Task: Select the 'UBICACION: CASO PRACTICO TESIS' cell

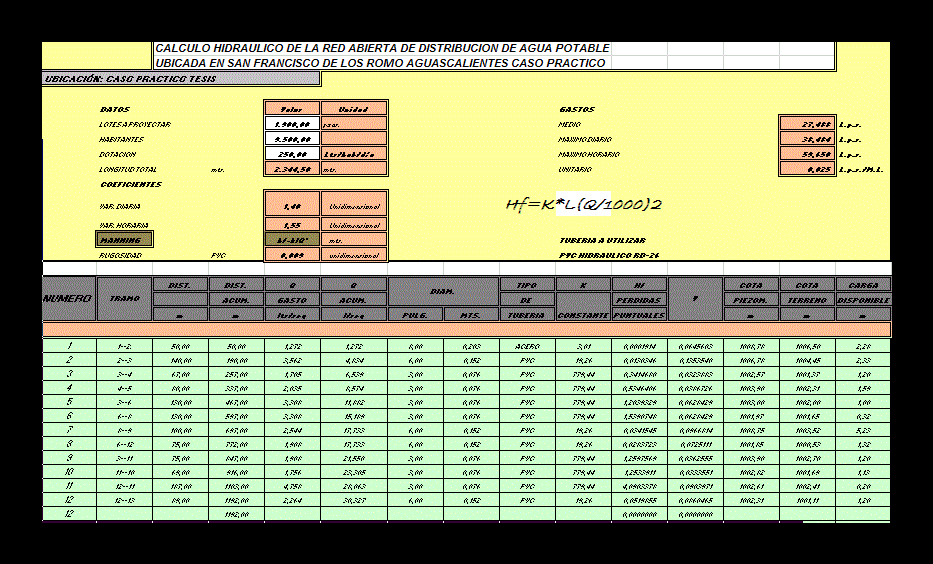Action: pos(181,78)
